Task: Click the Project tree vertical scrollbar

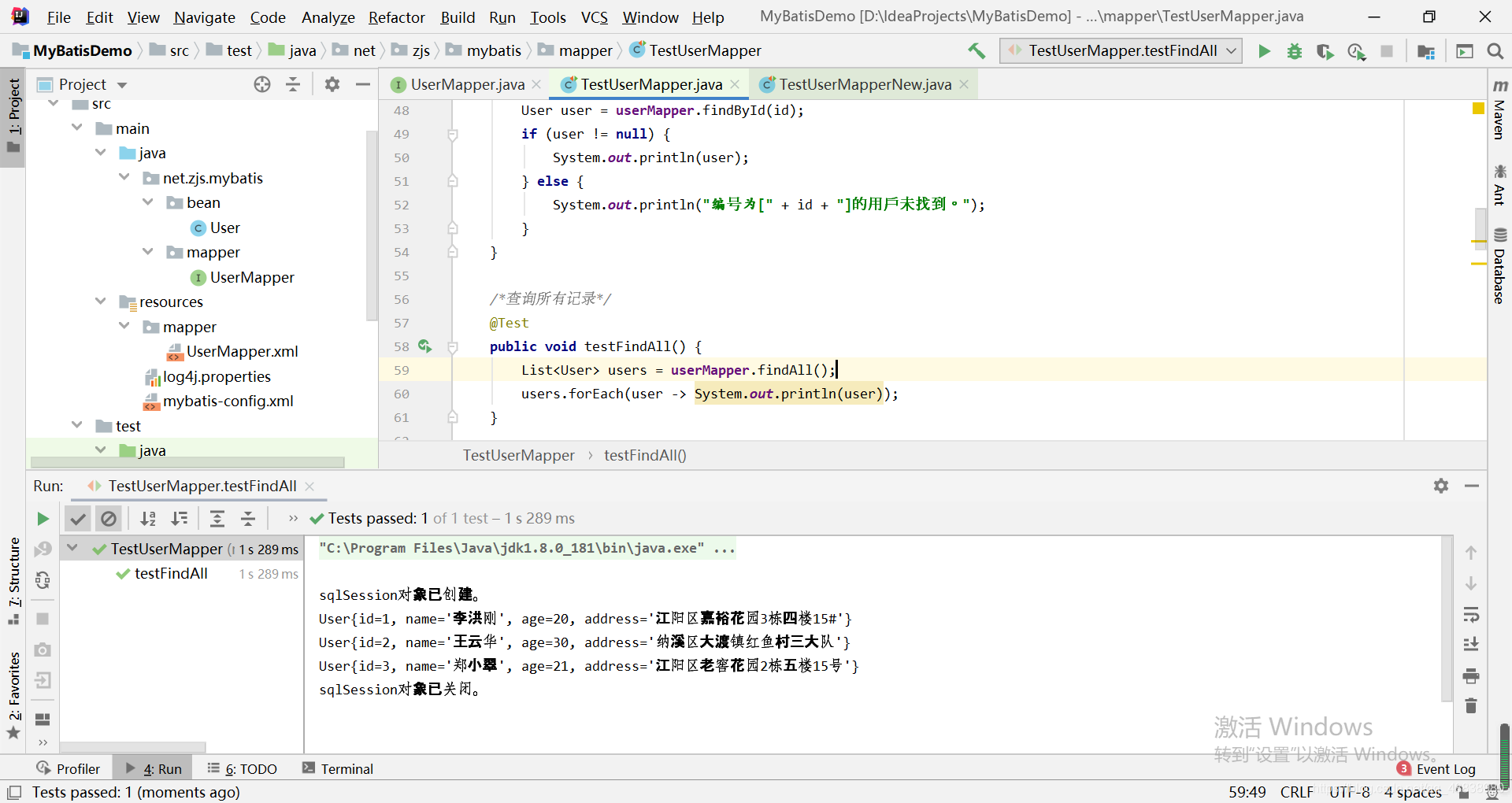Action: [x=372, y=225]
